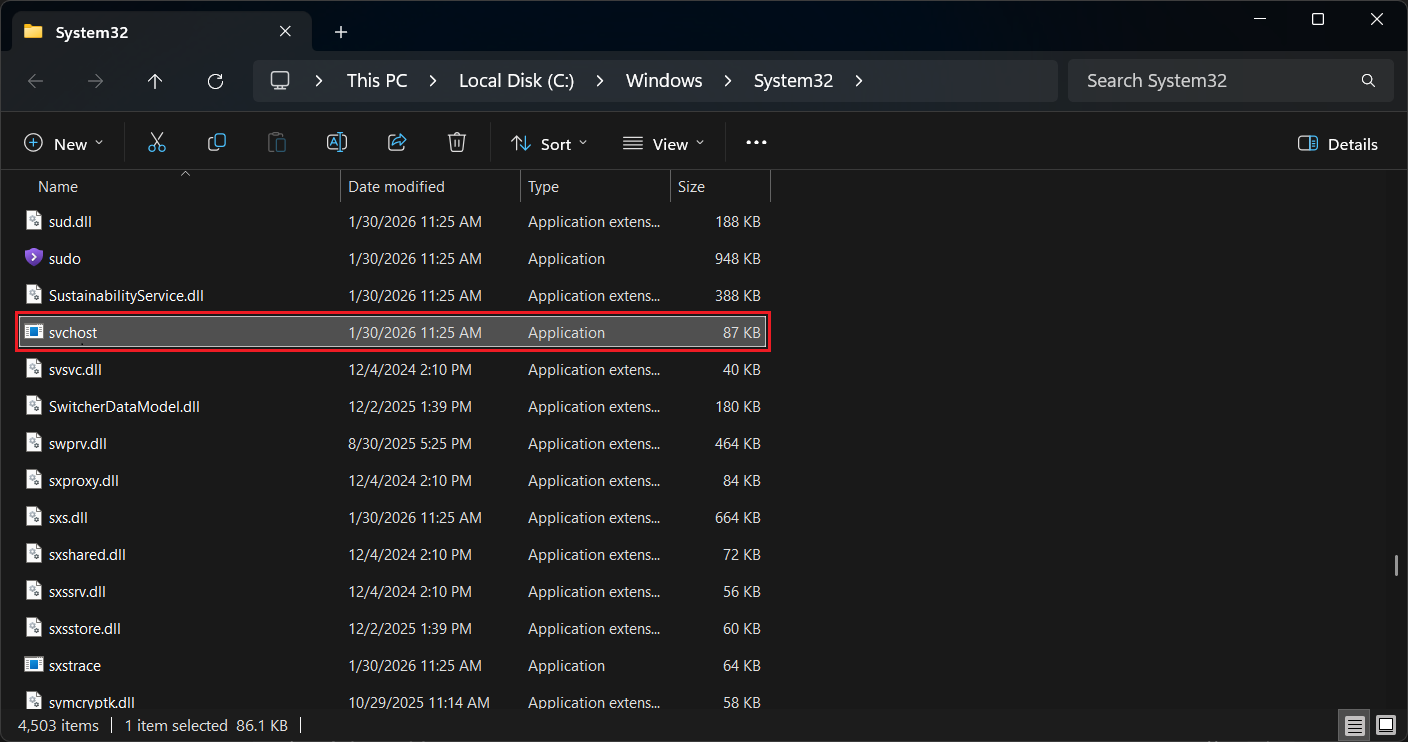Viewport: 1408px width, 742px height.
Task: Click the Cut scissors icon
Action: click(156, 143)
